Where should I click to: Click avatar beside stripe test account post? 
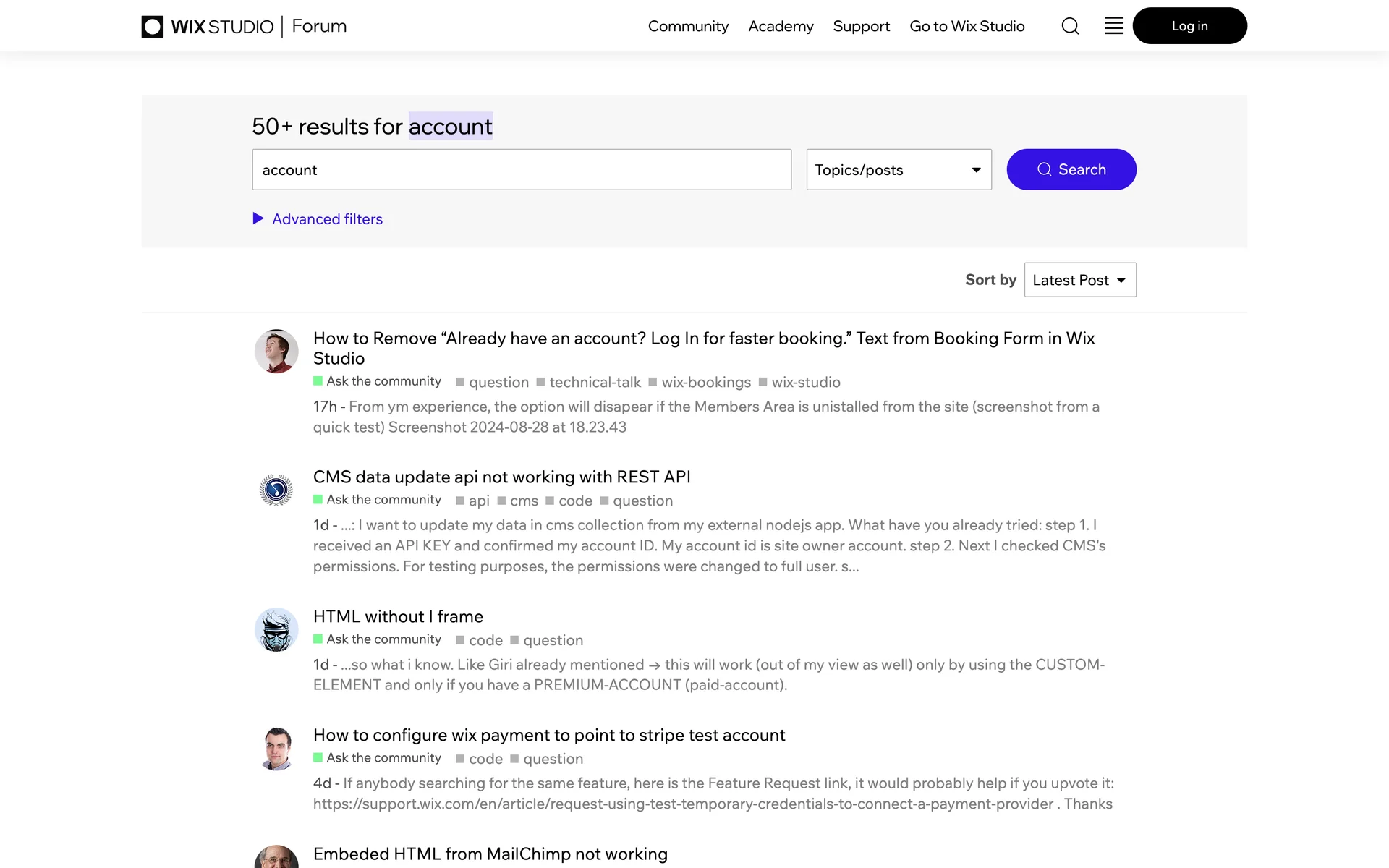pos(276,748)
